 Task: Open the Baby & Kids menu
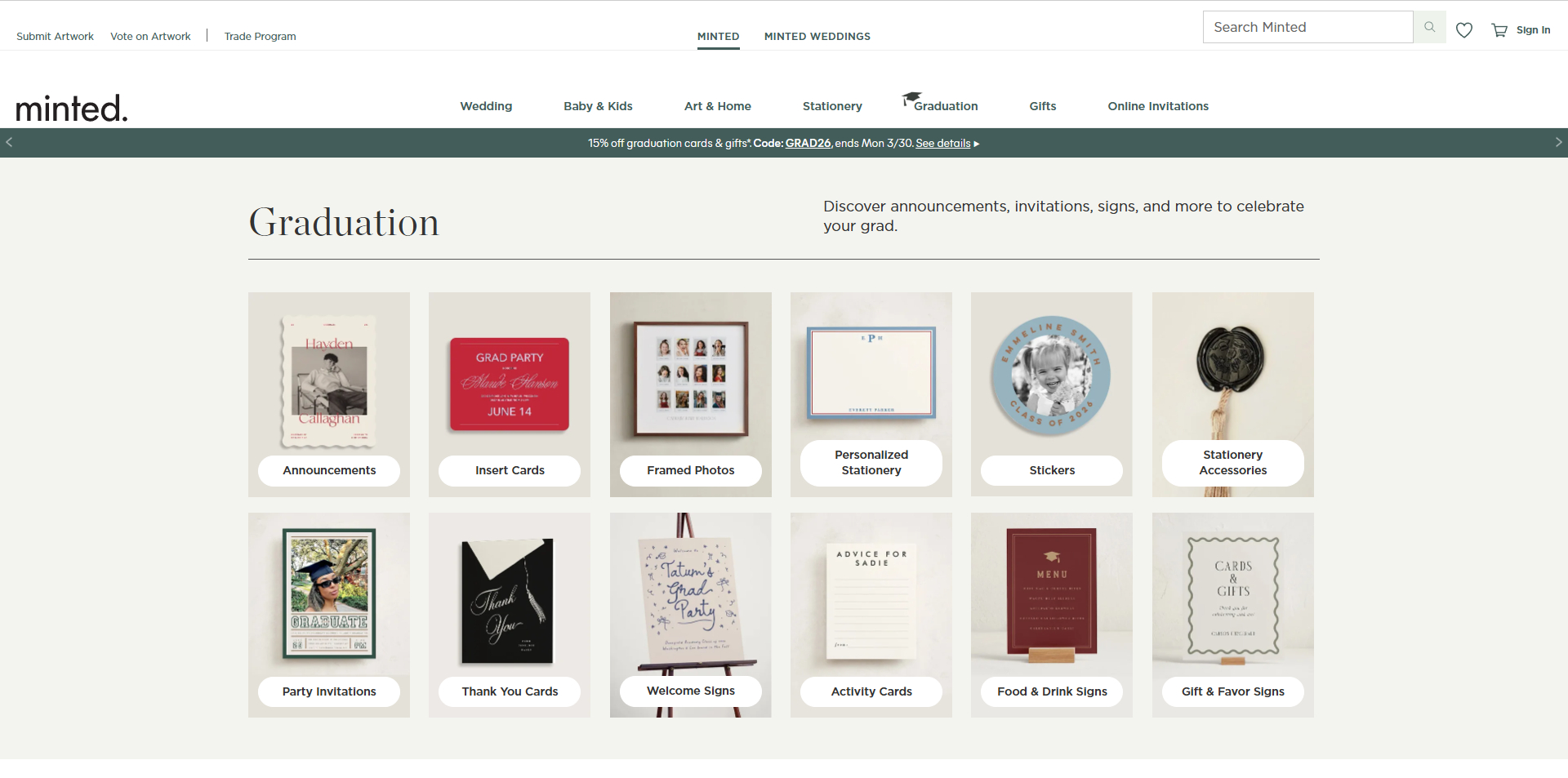[x=598, y=106]
